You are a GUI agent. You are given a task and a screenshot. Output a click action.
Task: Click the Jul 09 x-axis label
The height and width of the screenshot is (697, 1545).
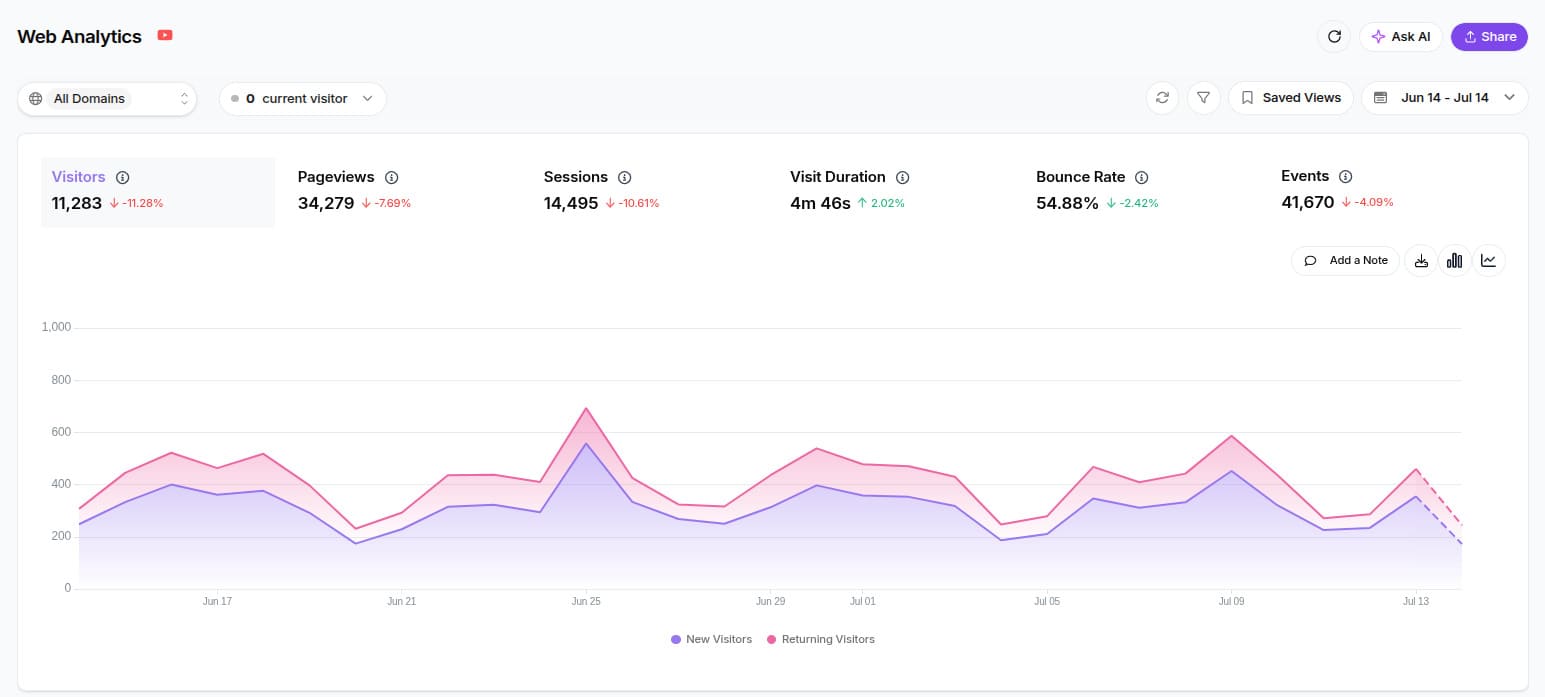pos(1232,602)
